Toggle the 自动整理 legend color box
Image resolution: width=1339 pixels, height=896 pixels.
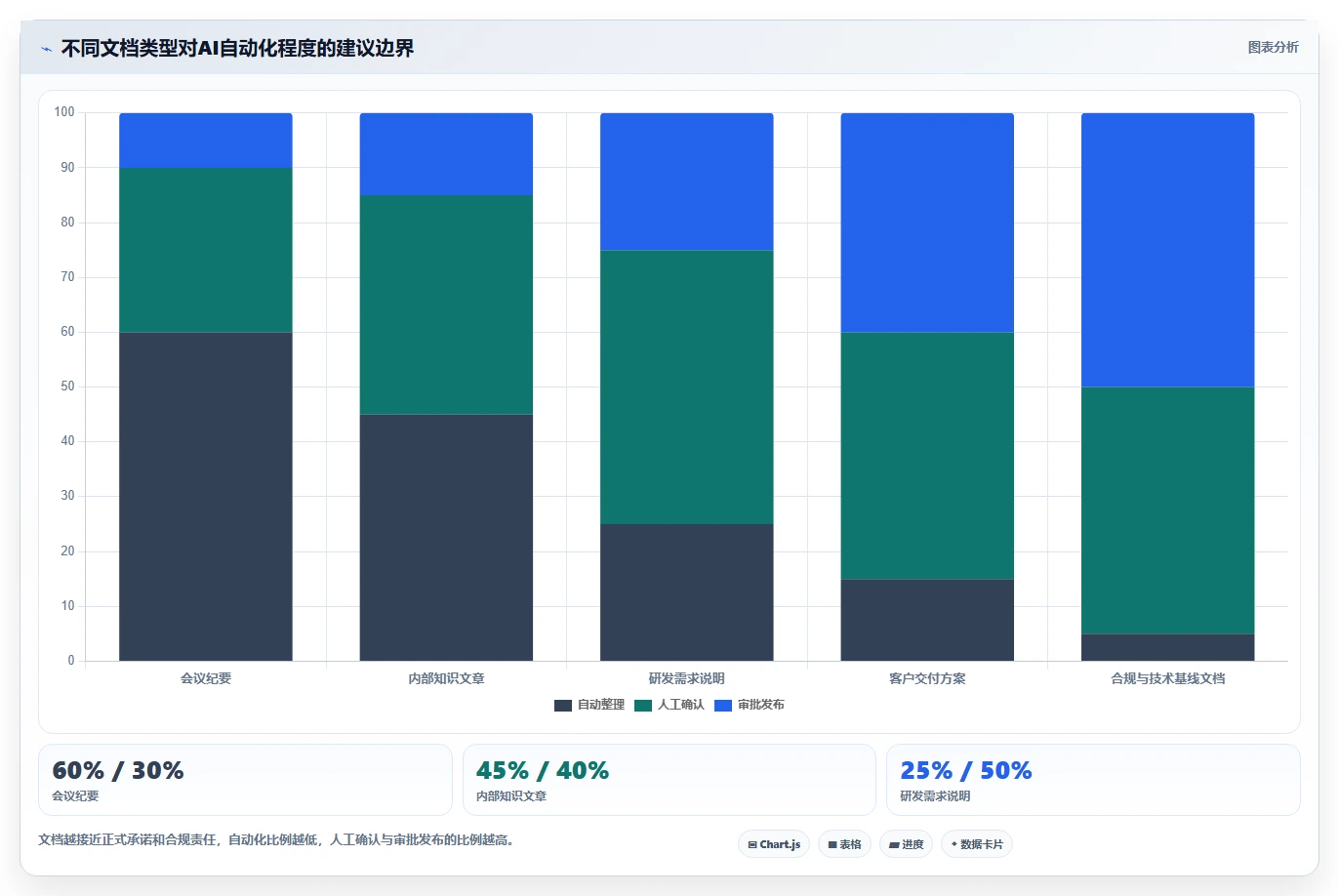click(562, 705)
